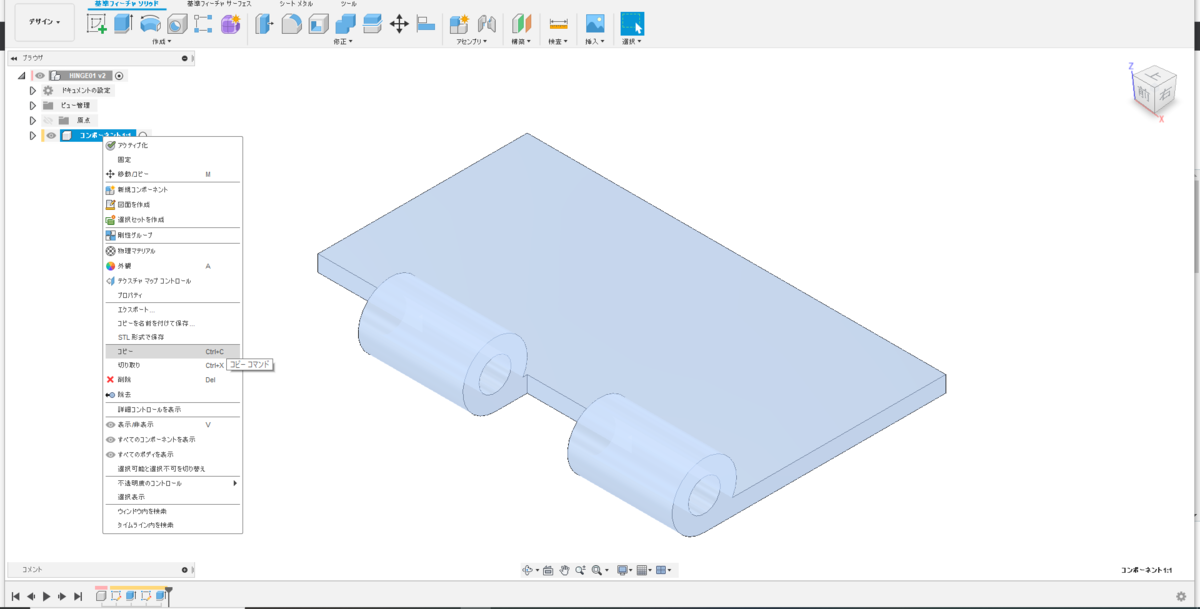Collapse the HINGE01 v2 tree node
The width and height of the screenshot is (1200, 609).
coord(22,75)
